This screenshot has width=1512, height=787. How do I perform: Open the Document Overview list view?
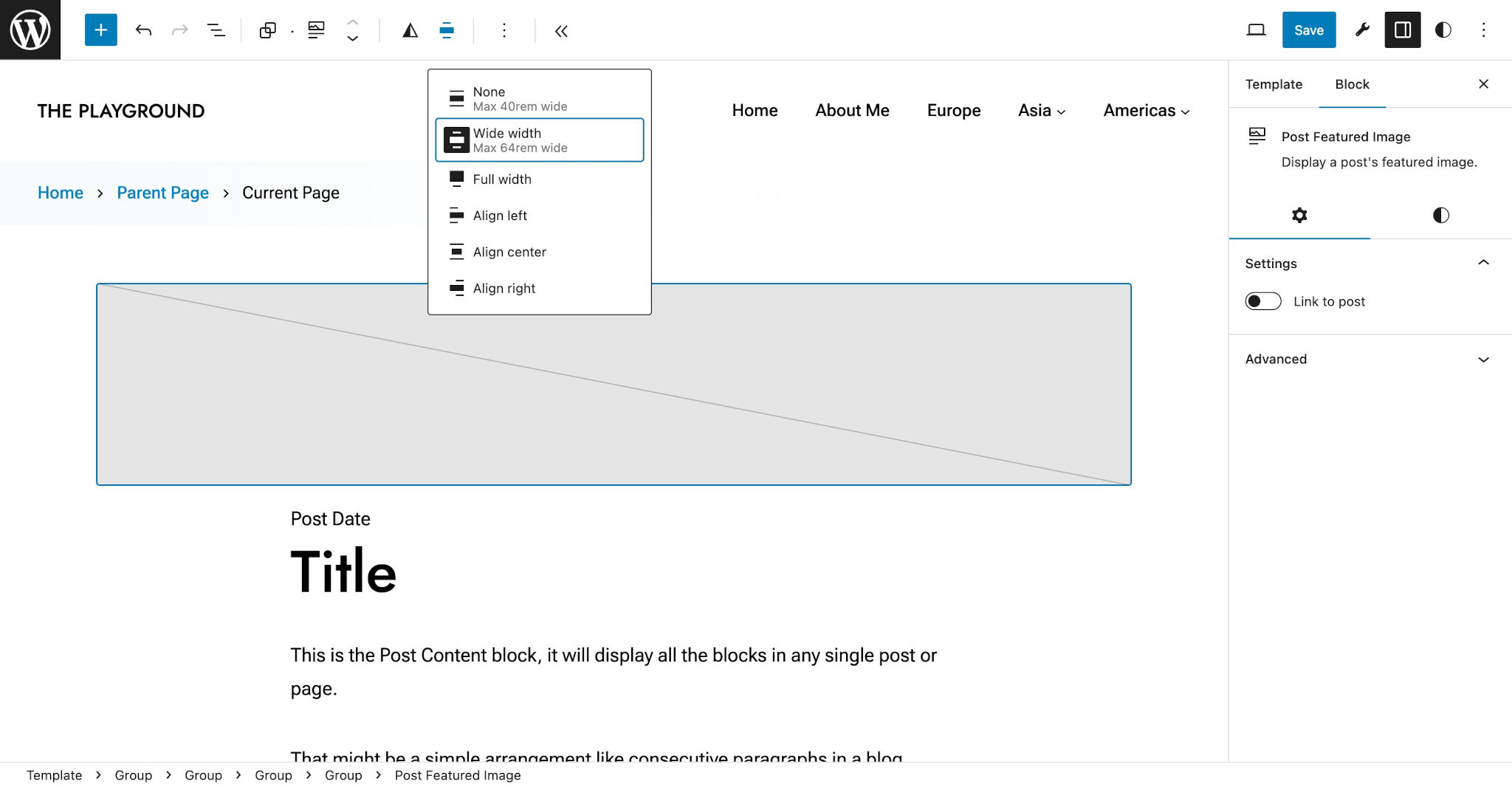pos(216,30)
